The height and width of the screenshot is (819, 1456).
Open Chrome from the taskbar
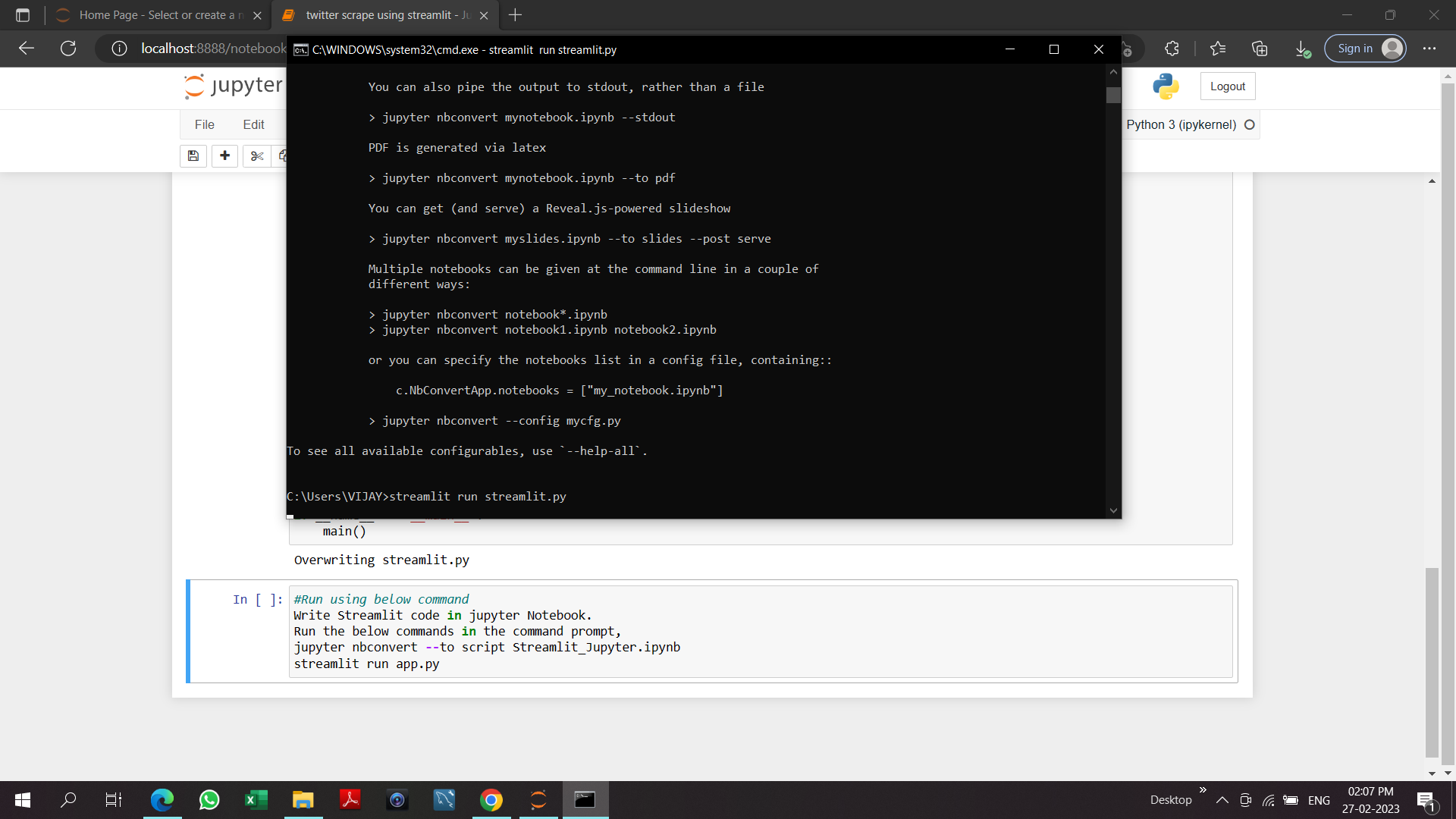491,799
